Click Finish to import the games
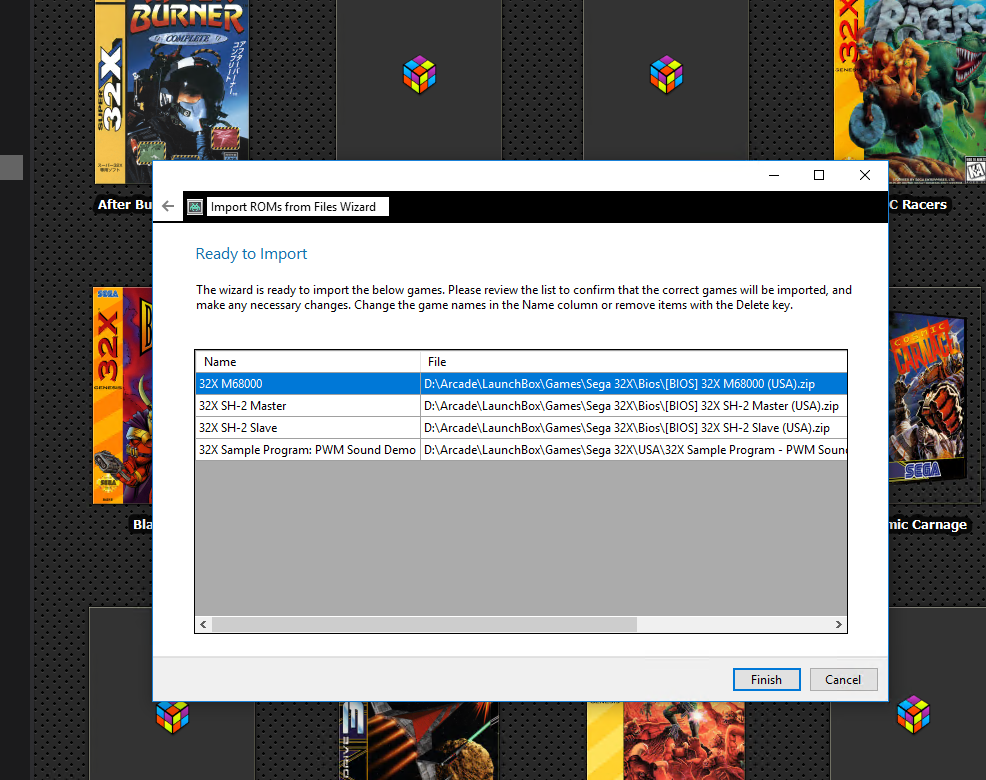The image size is (986, 780). pos(767,679)
